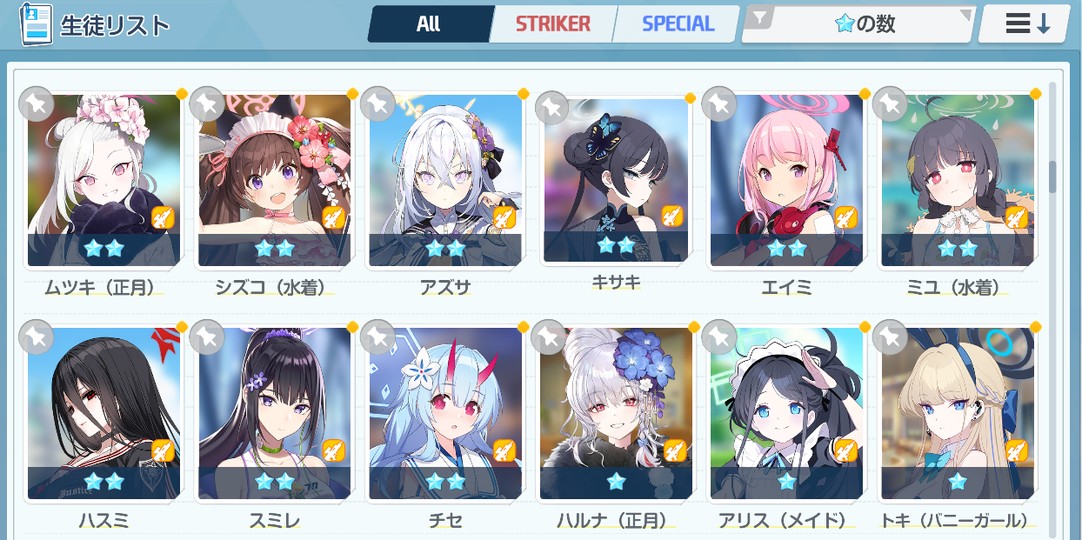Click the 生徒リスト document icon
Image resolution: width=1082 pixels, height=540 pixels.
(x=37, y=24)
